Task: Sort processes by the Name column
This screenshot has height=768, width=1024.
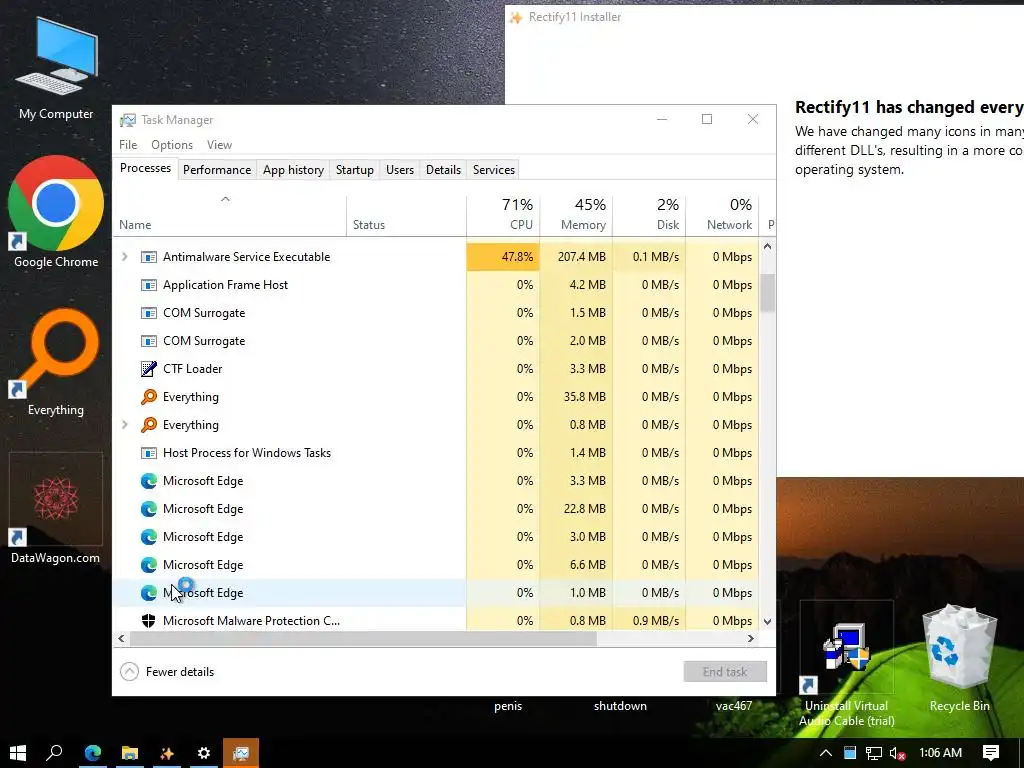Action: point(229,215)
